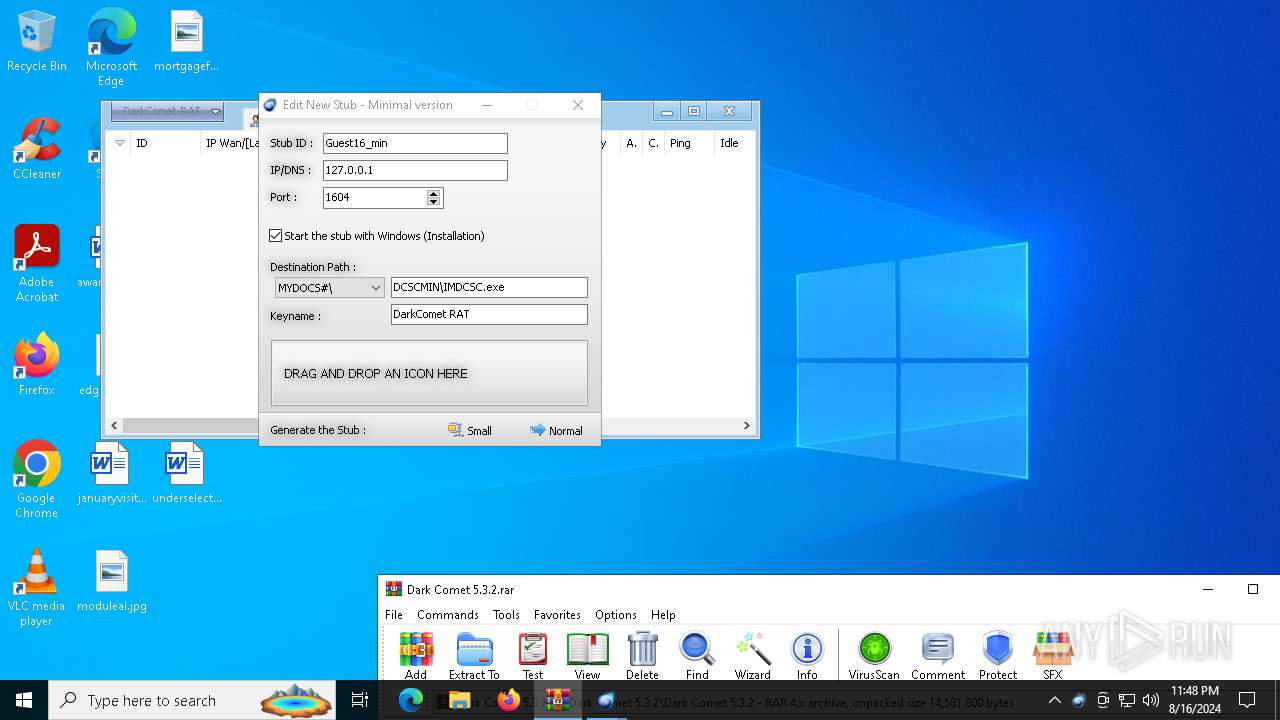Click Edge icon in the taskbar
This screenshot has height=720, width=1280.
tap(411, 700)
